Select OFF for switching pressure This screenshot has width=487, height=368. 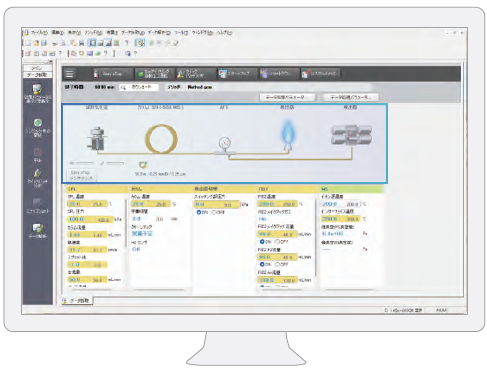click(218, 212)
